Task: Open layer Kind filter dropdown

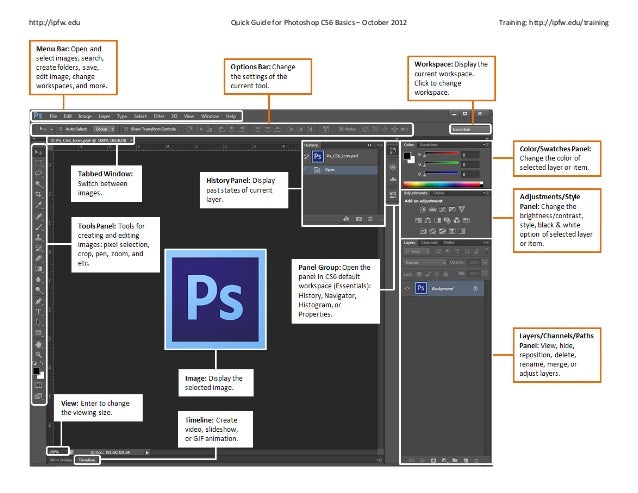Action: (417, 251)
